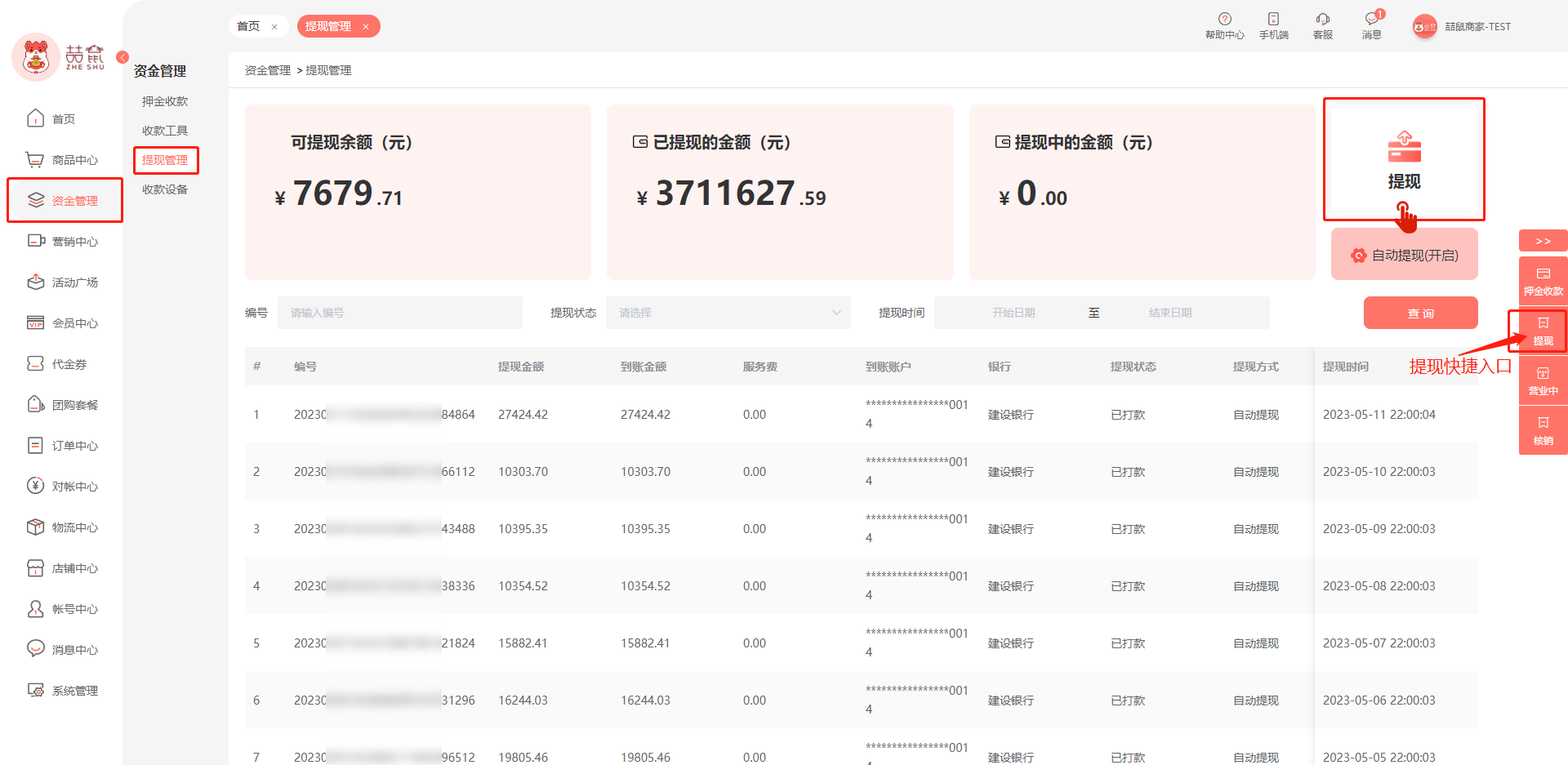1568x765 pixels.
Task: Open 物流中心 box icon
Action: point(35,527)
